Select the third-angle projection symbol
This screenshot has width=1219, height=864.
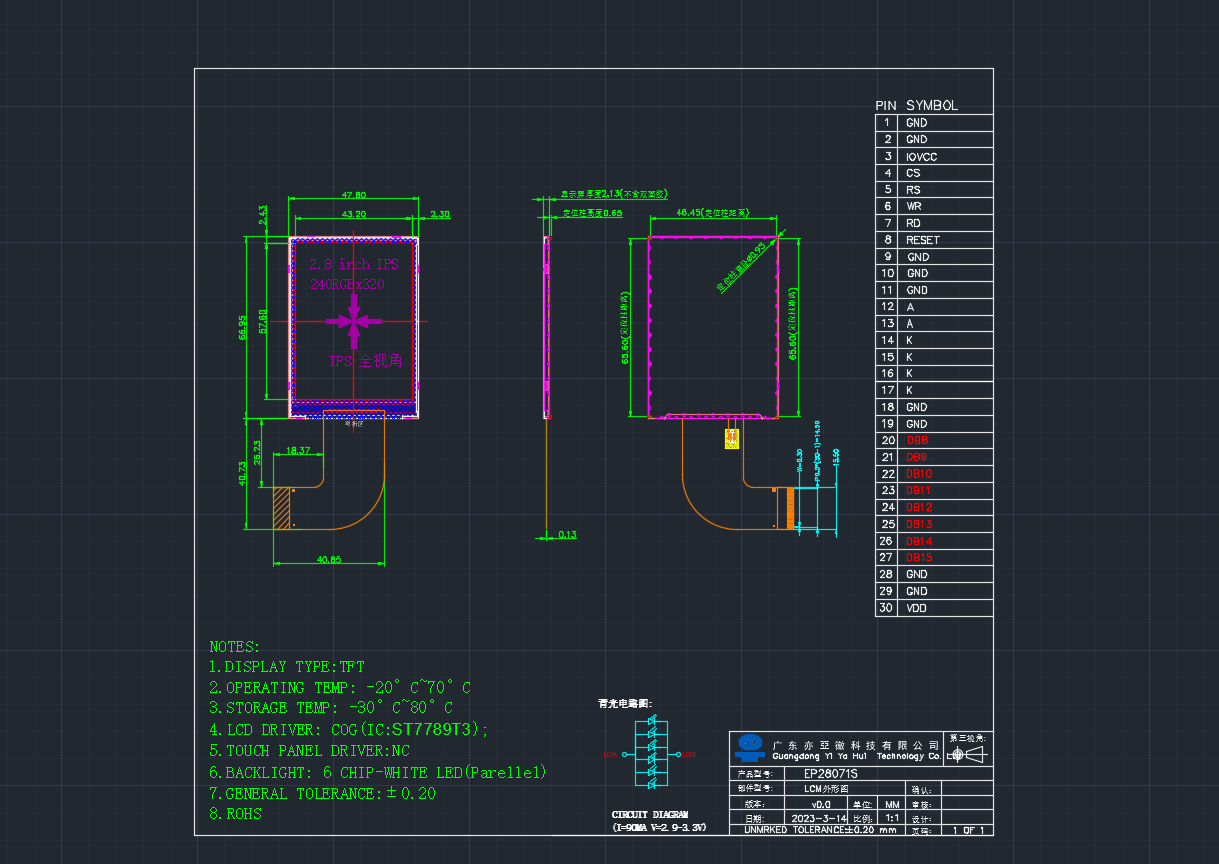pos(967,754)
